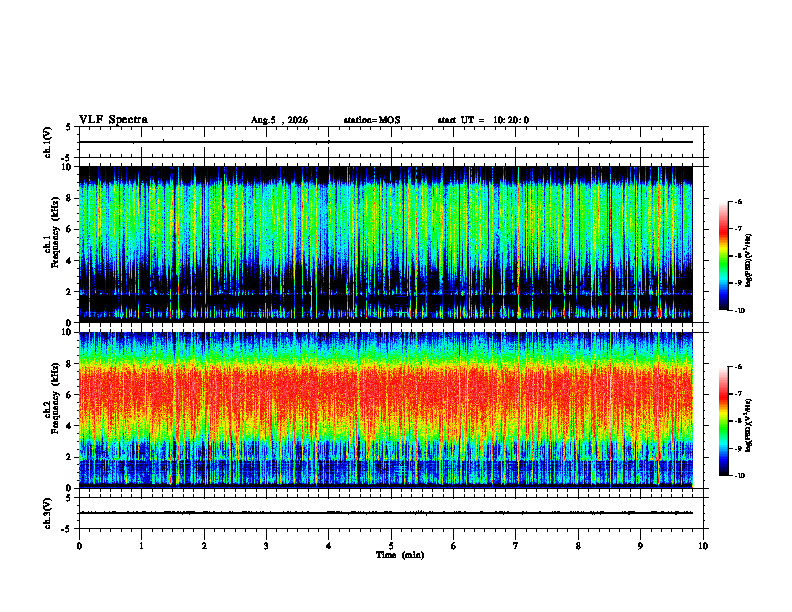Click the ch.2 frequency tick label "2"

[71, 457]
